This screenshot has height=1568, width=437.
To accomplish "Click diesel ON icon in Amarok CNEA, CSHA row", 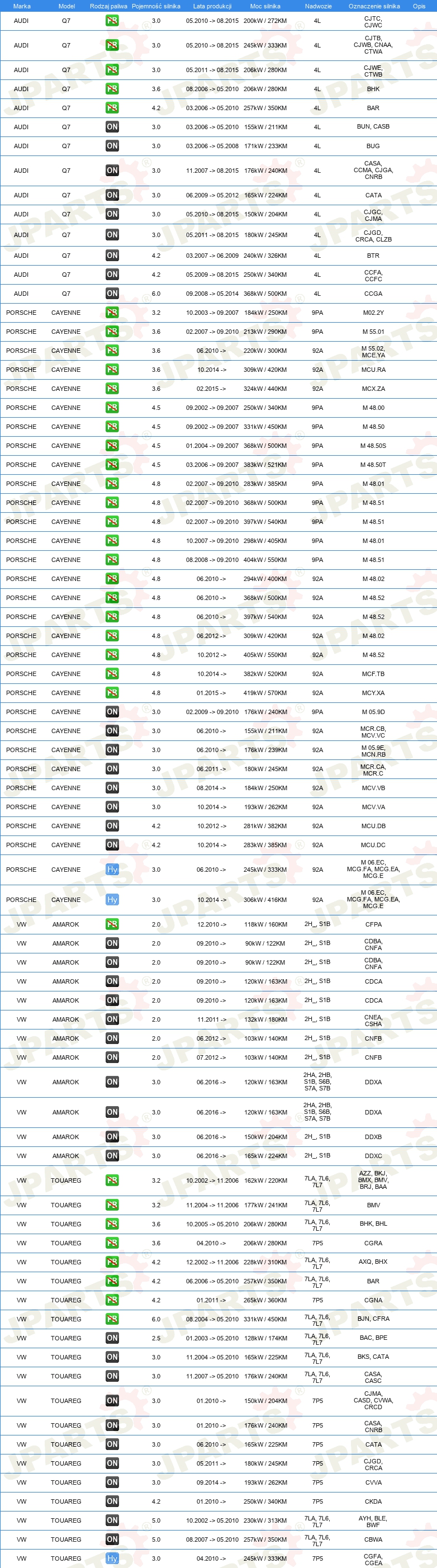I will 112,1019.
